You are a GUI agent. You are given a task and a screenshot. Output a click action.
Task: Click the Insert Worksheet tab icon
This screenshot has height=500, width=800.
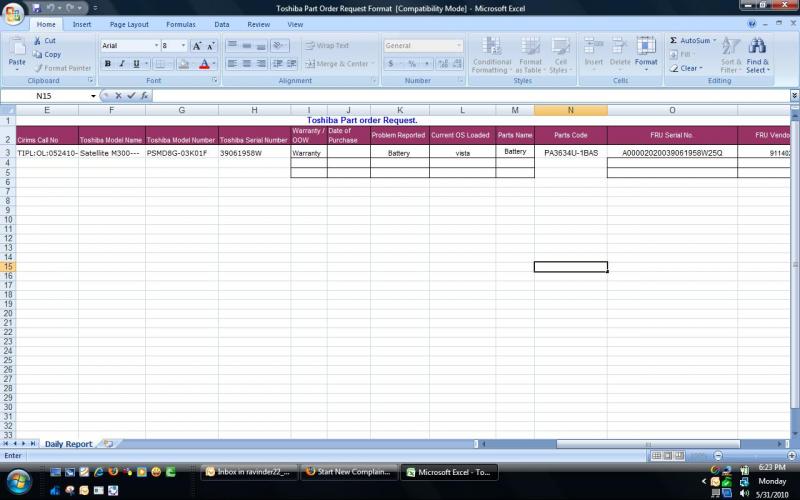[x=108, y=443]
